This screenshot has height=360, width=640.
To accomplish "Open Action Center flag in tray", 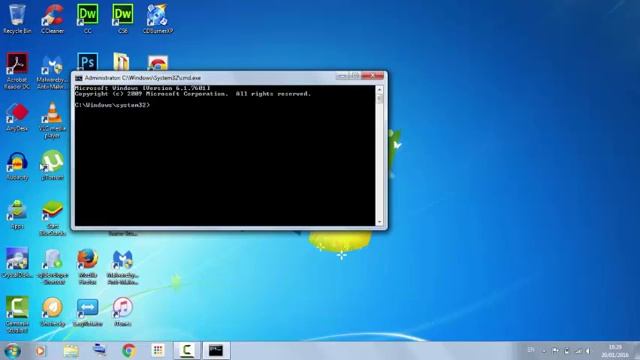I will click(x=556, y=351).
